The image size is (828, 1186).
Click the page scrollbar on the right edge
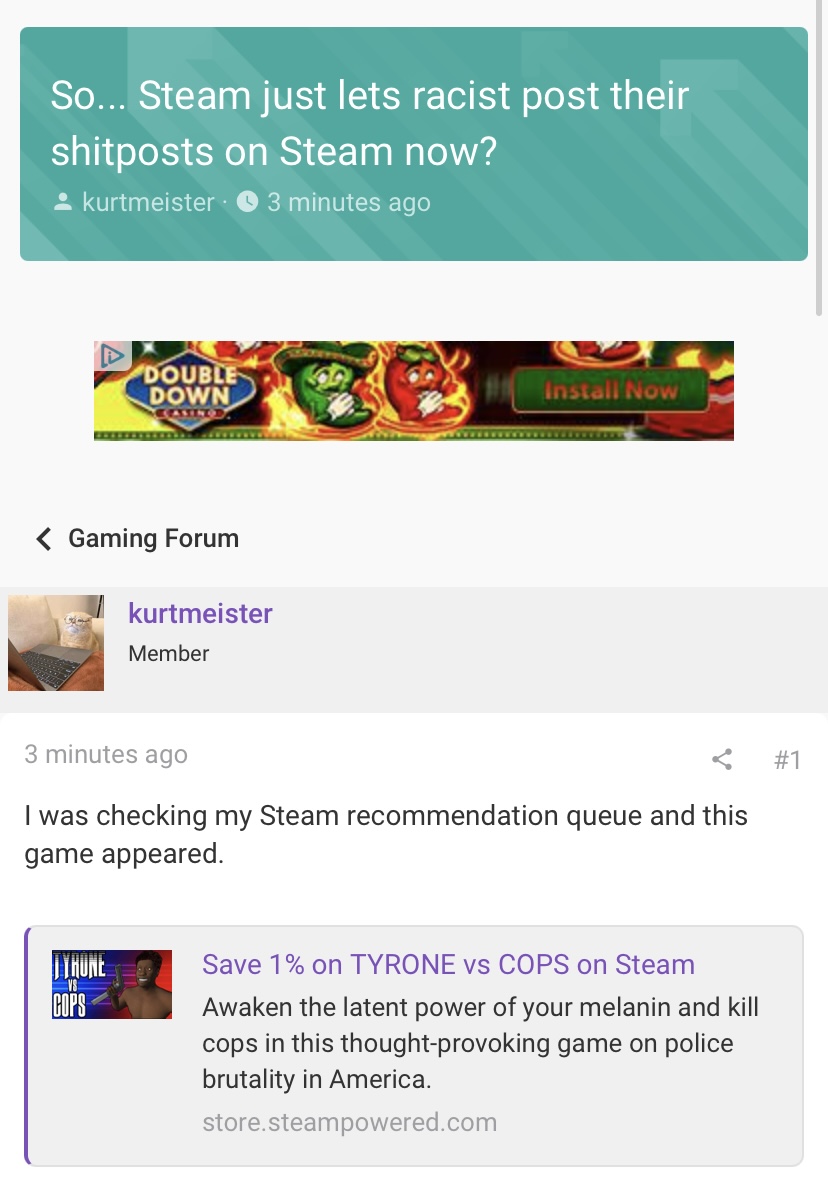819,157
